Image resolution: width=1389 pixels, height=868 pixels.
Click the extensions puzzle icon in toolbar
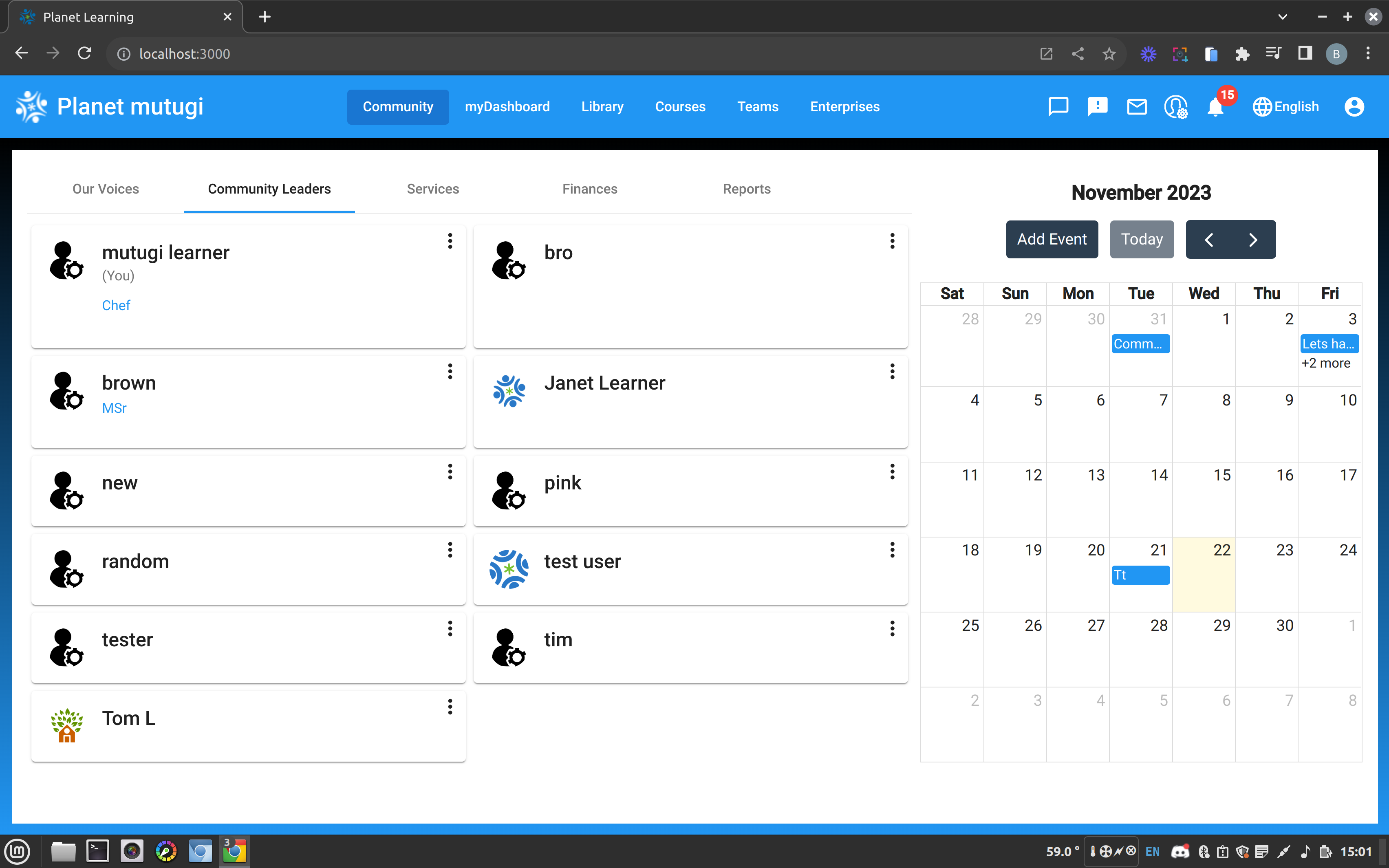pyautogui.click(x=1242, y=53)
